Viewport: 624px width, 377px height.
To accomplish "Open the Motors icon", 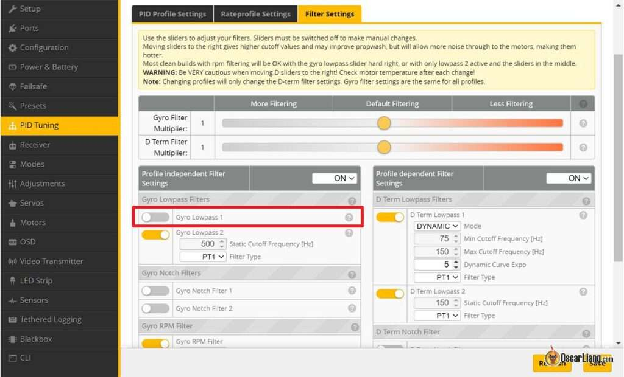I will pos(12,223).
